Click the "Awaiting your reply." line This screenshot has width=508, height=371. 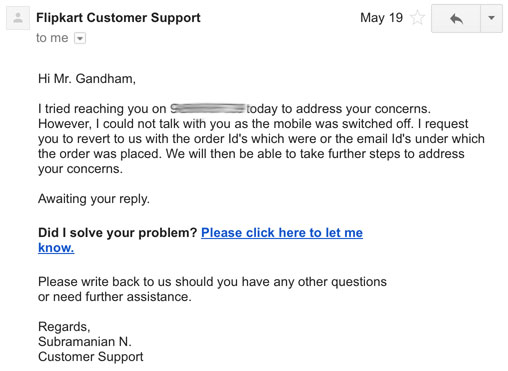pos(94,199)
